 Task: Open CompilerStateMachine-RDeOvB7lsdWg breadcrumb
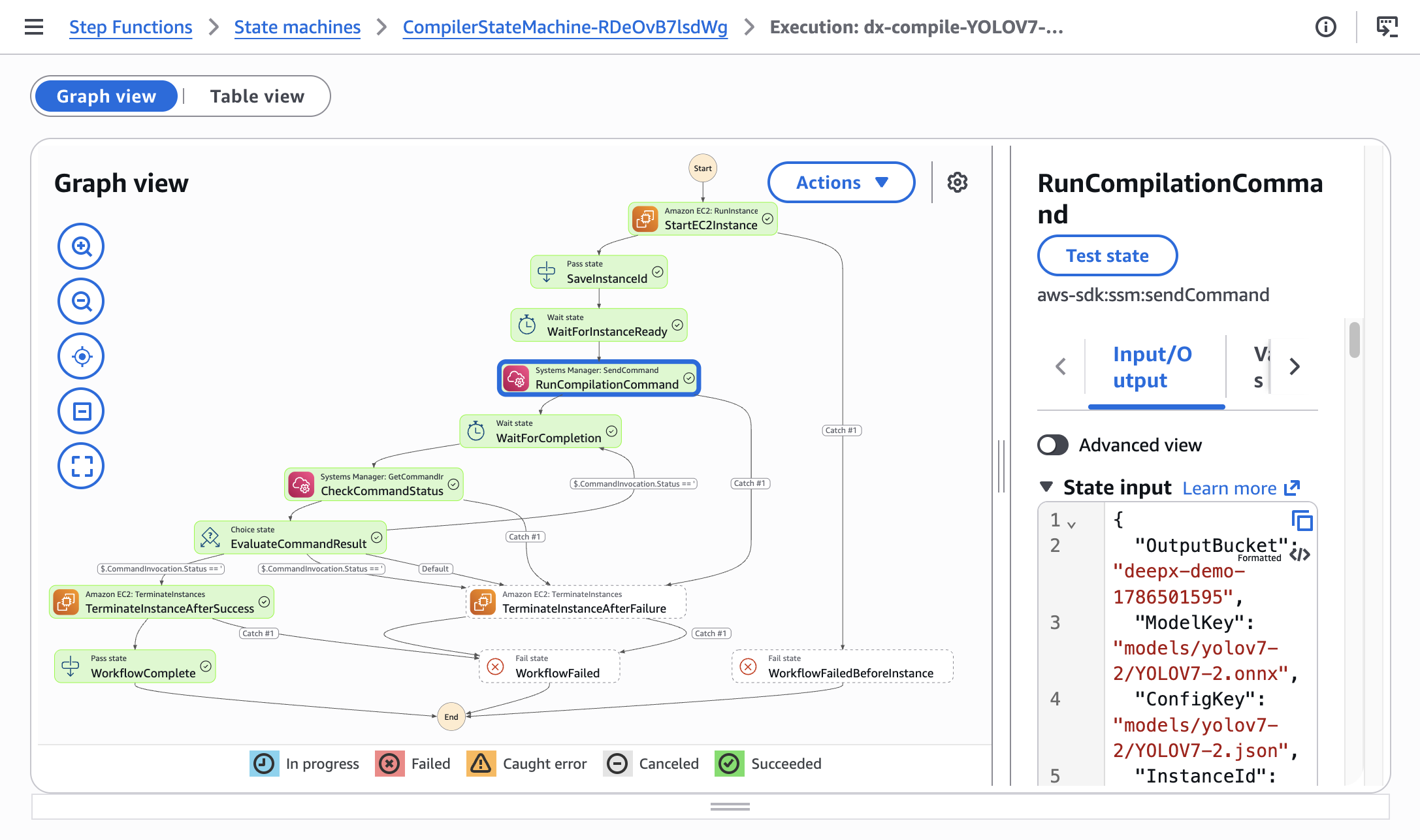click(x=565, y=27)
